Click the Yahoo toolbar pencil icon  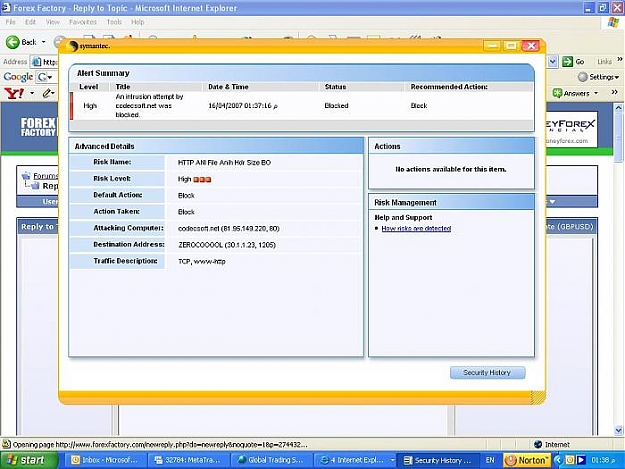[47, 94]
